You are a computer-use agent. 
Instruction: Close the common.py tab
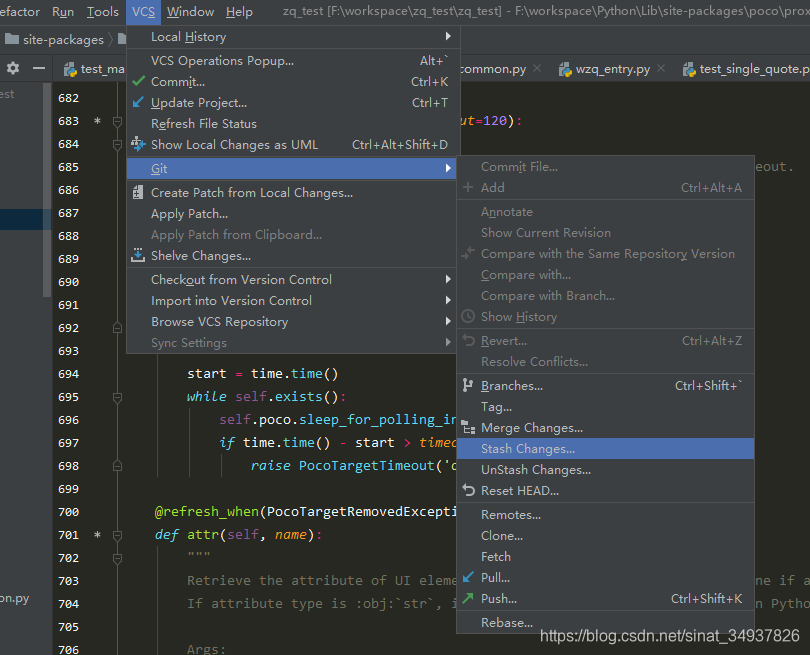tap(537, 68)
